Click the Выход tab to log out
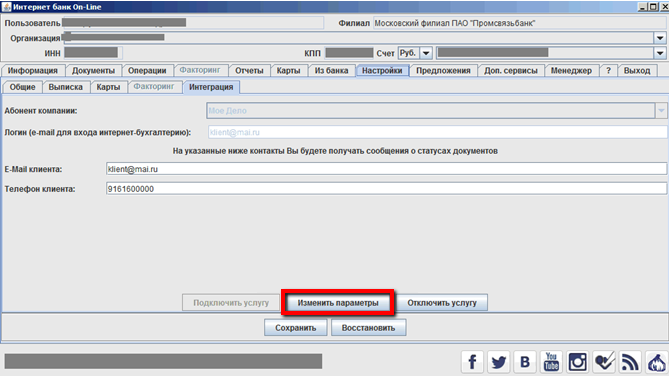 [637, 71]
